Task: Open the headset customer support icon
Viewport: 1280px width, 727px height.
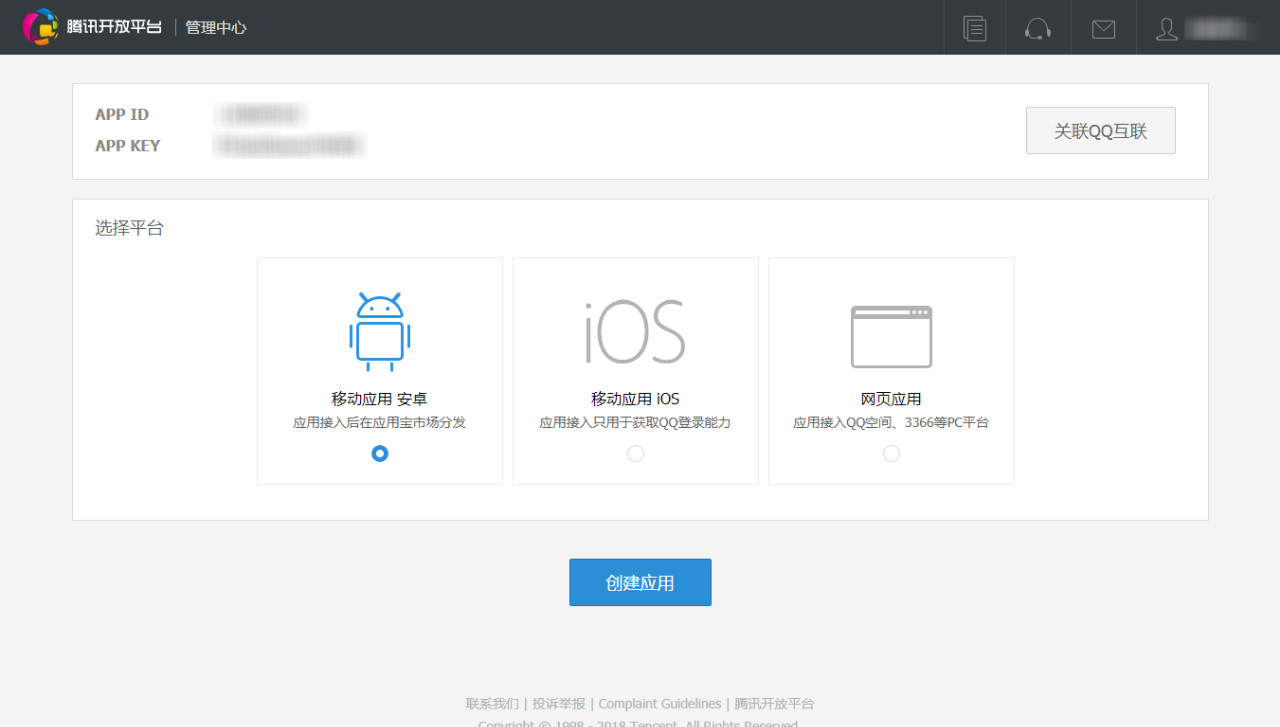Action: tap(1038, 28)
